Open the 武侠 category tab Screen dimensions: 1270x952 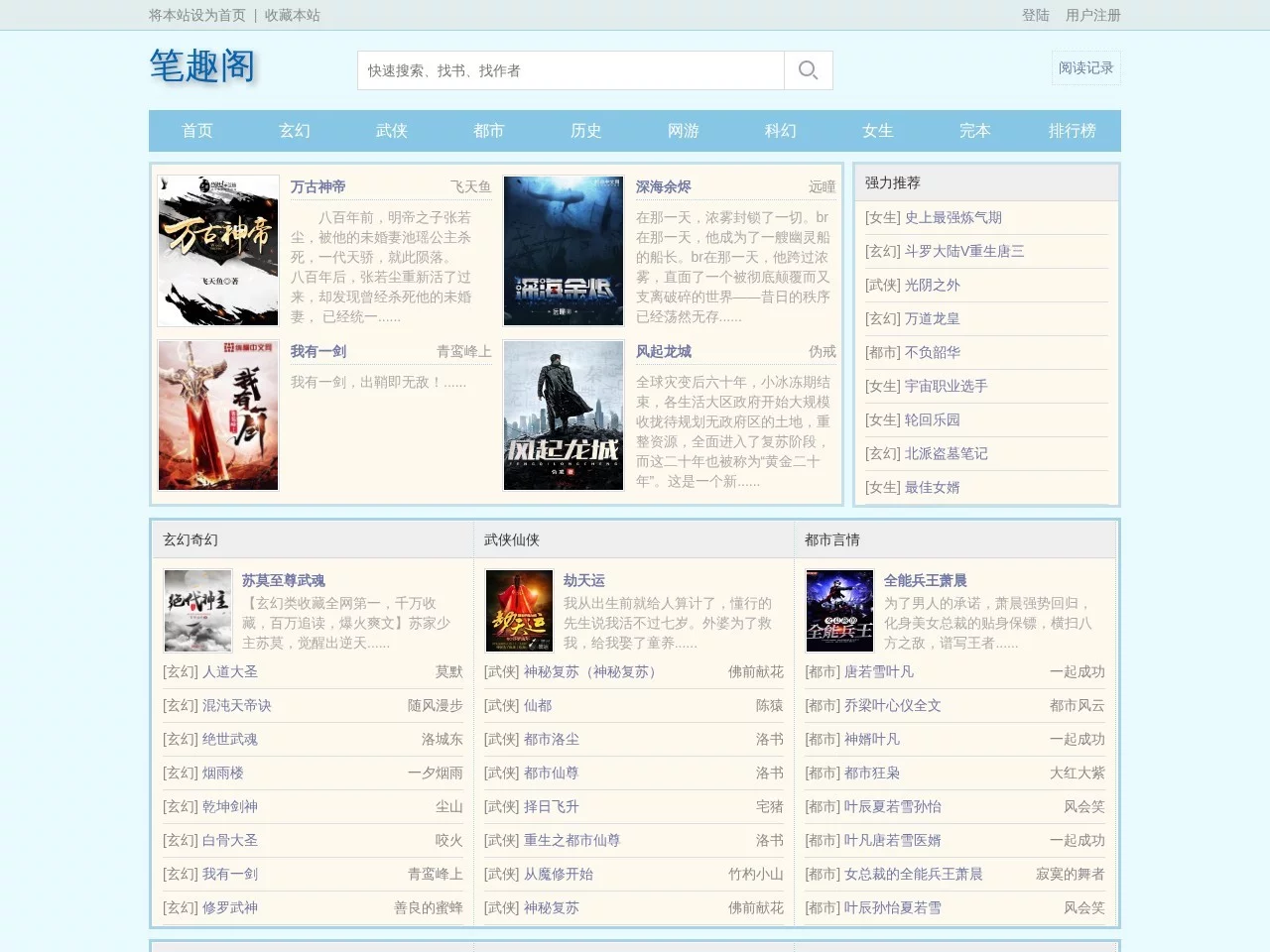click(x=392, y=131)
